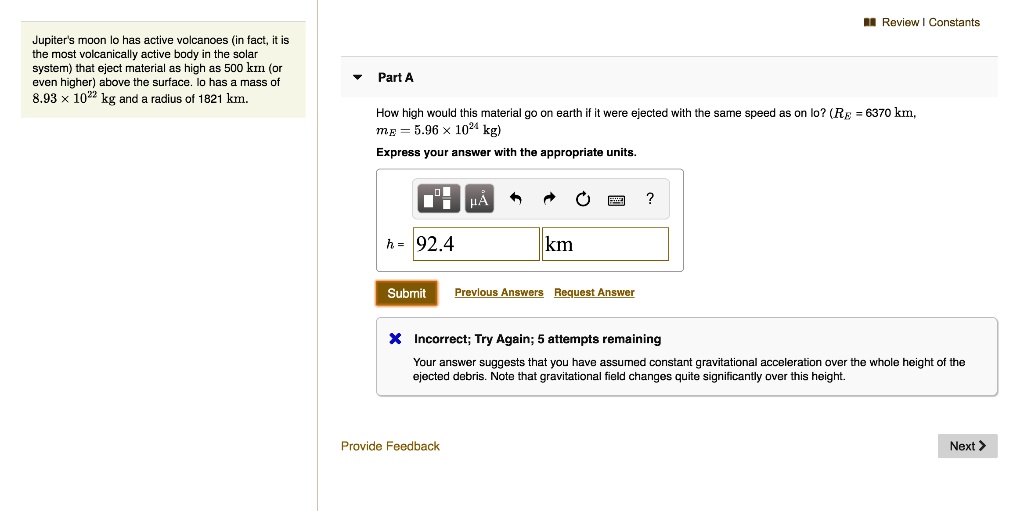Open the templates math-format tool
The width and height of the screenshot is (1024, 511).
coord(438,198)
